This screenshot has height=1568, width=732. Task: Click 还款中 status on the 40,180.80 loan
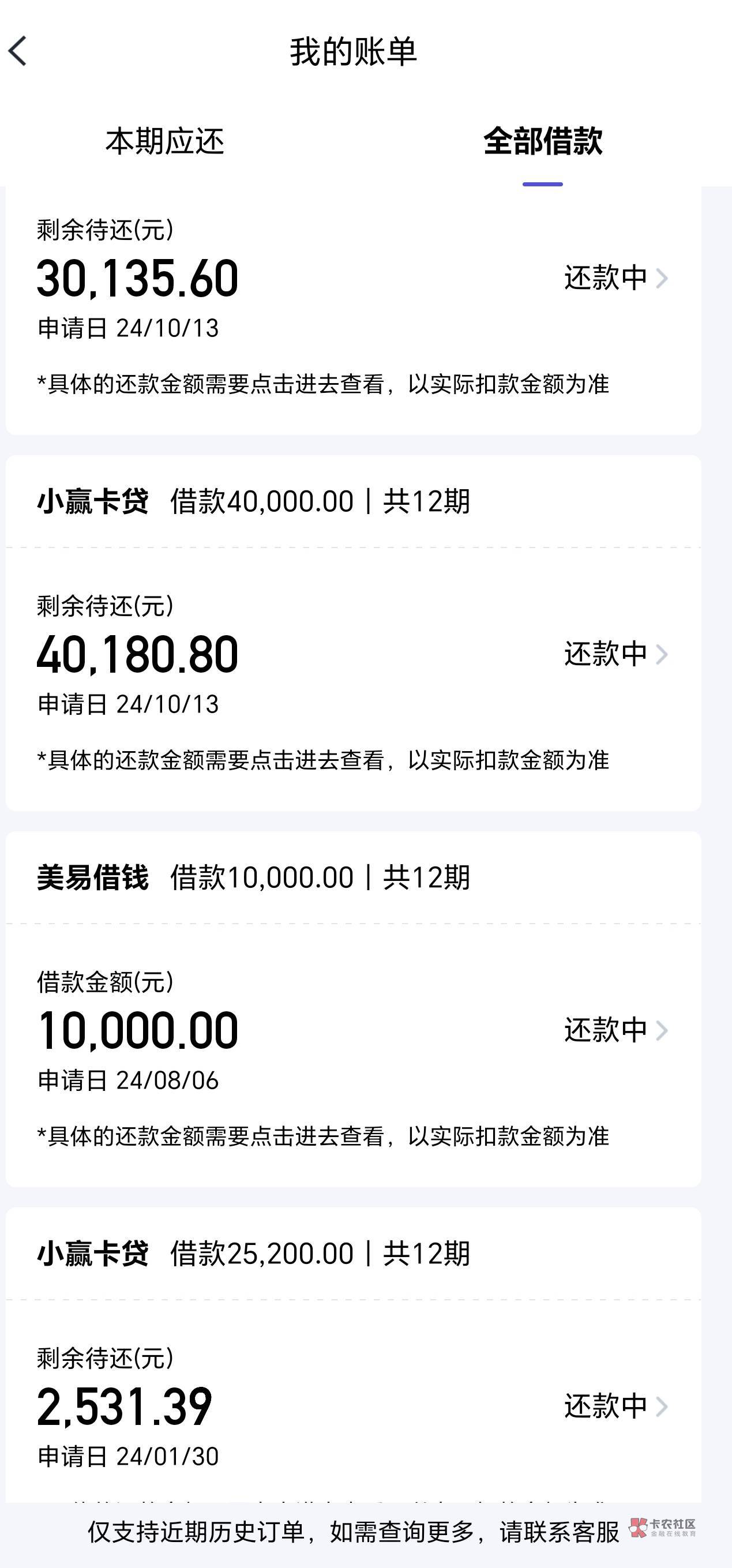click(605, 654)
